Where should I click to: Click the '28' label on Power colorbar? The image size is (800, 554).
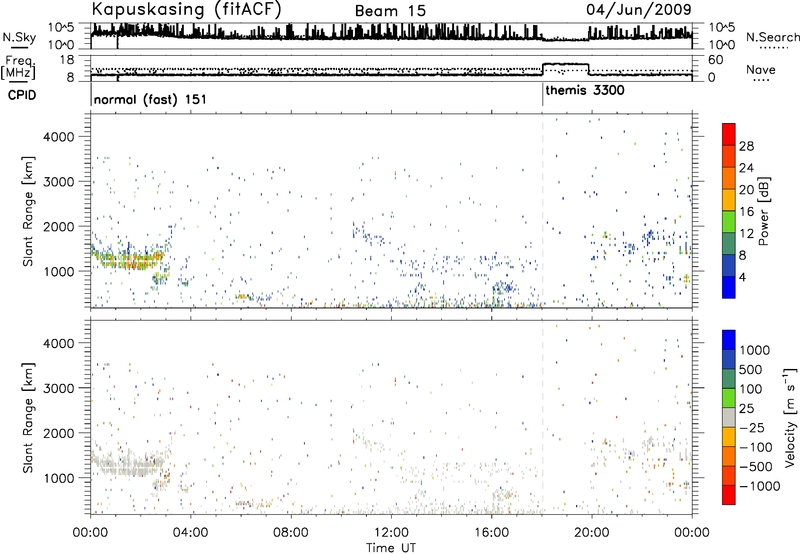point(746,146)
